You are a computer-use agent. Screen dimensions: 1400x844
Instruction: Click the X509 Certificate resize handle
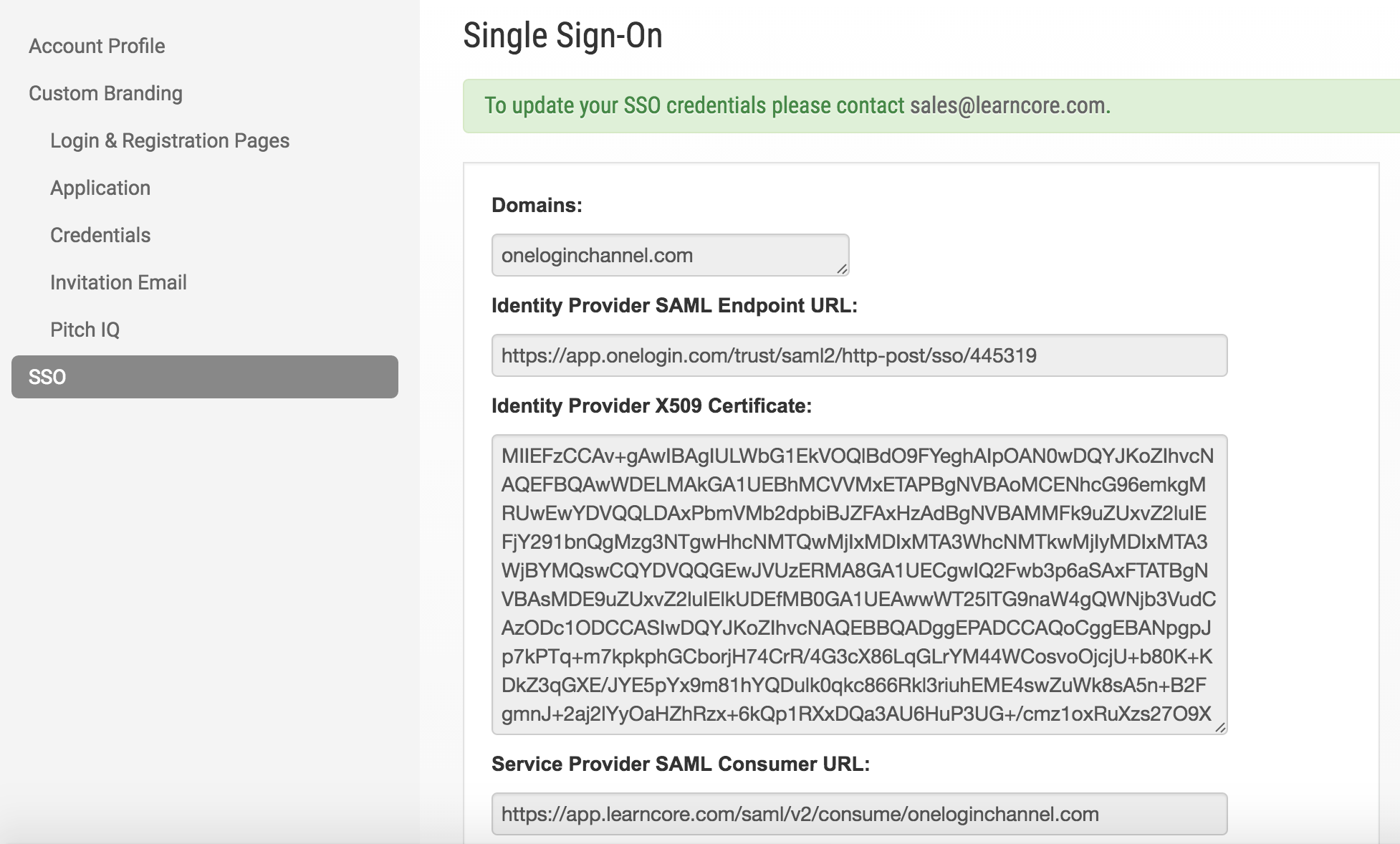[x=1220, y=727]
